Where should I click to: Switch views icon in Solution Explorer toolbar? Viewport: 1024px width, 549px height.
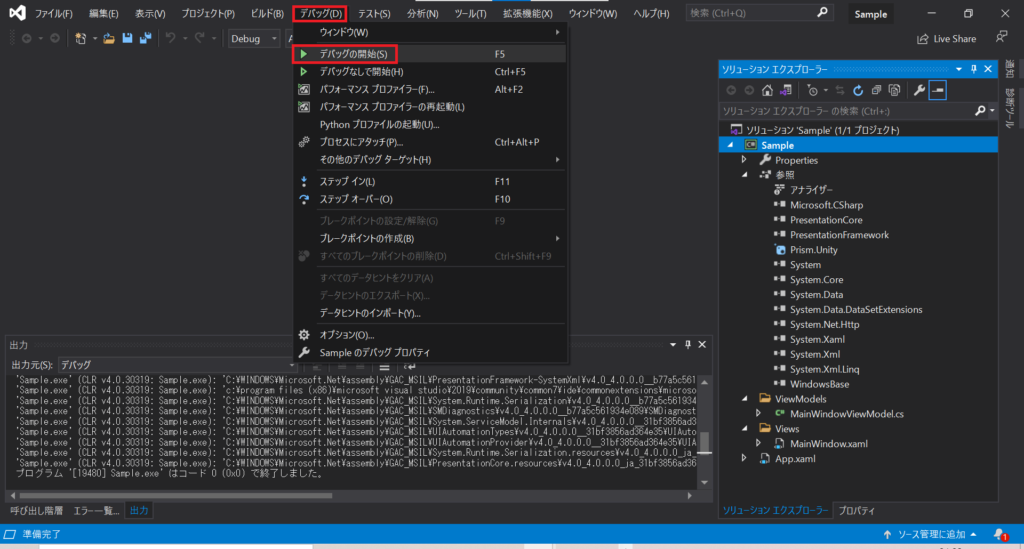(x=786, y=90)
